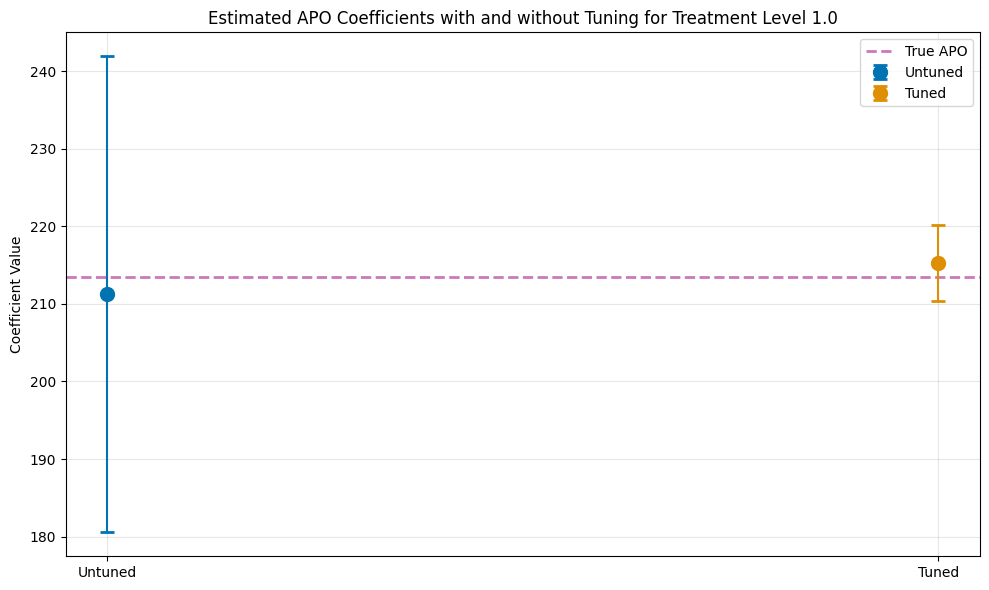
Task: Click the chart title about APO Coefficients
Action: coord(523,18)
